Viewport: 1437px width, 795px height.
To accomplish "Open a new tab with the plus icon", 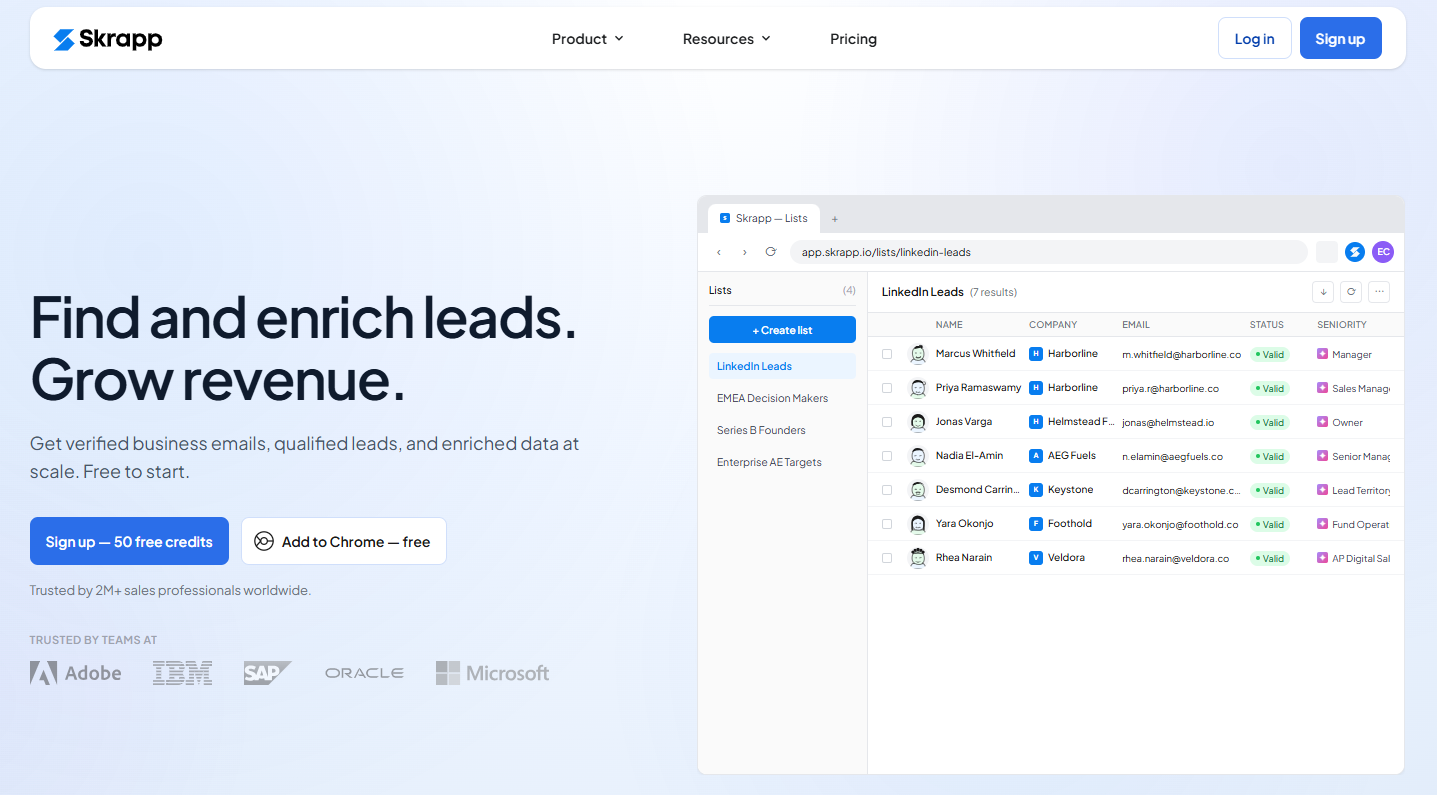I will (835, 219).
